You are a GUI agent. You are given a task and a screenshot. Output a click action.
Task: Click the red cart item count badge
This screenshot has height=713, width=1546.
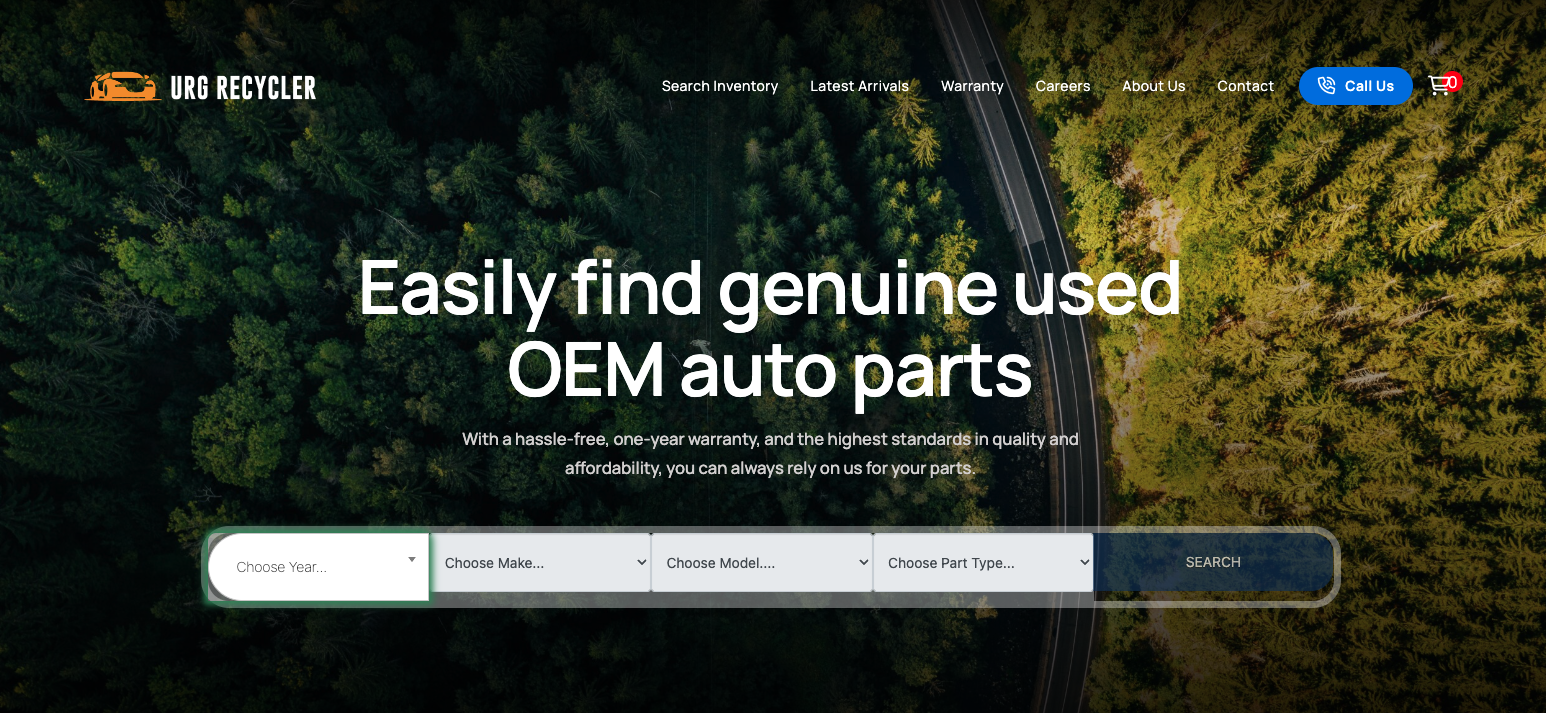tap(1452, 81)
